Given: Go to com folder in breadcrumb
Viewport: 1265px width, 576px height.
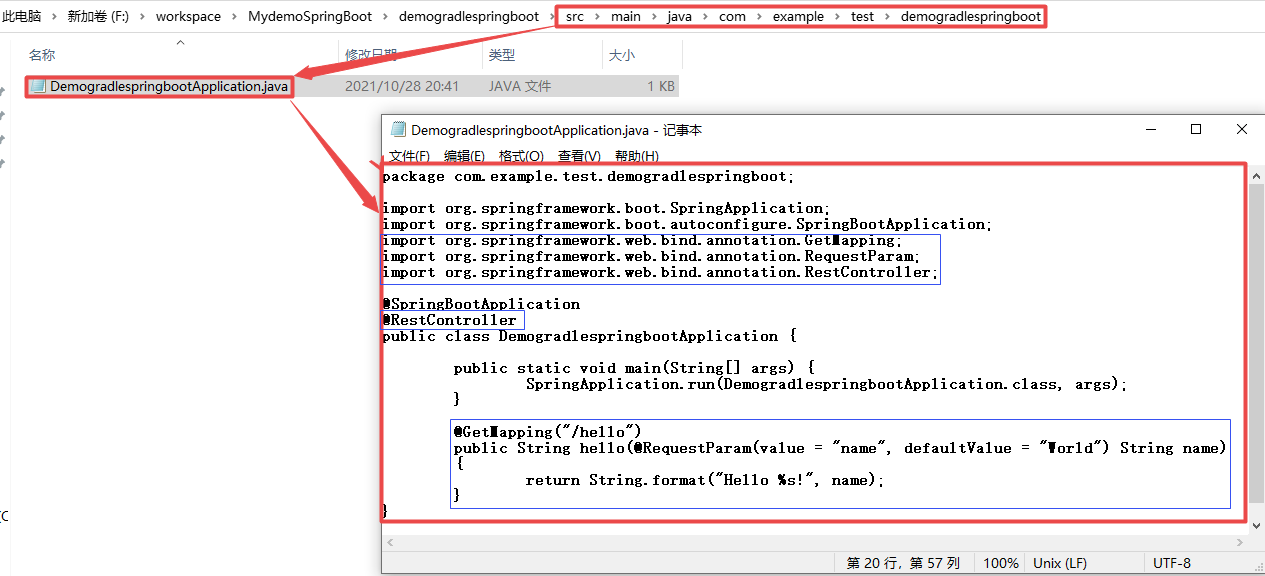Looking at the screenshot, I should (x=732, y=16).
